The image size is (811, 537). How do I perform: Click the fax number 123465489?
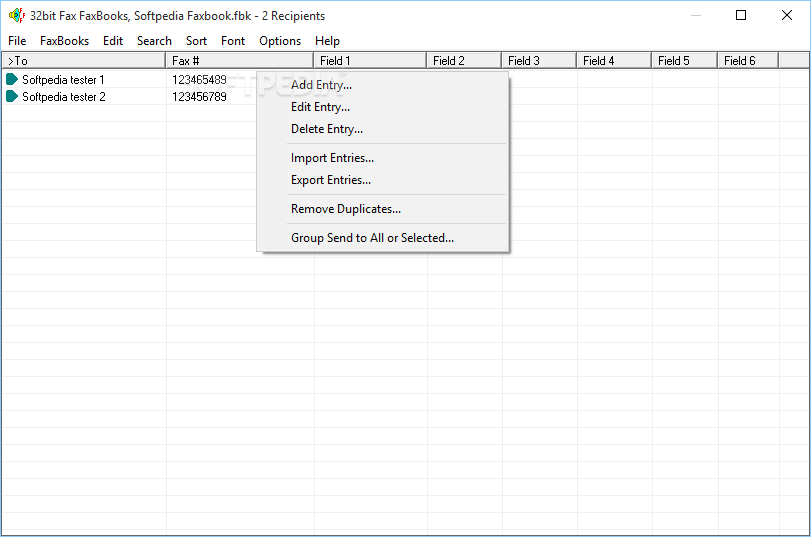tap(199, 80)
